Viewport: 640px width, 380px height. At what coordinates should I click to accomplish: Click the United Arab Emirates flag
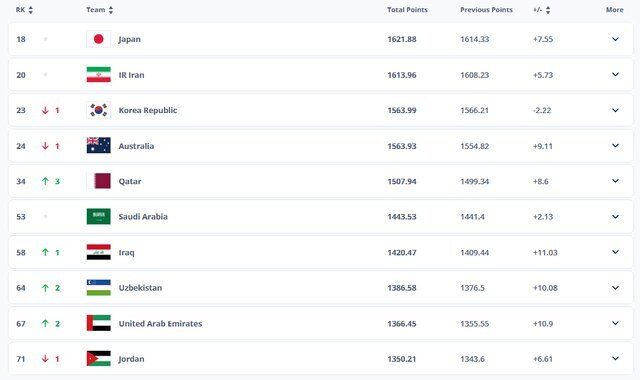coord(98,323)
